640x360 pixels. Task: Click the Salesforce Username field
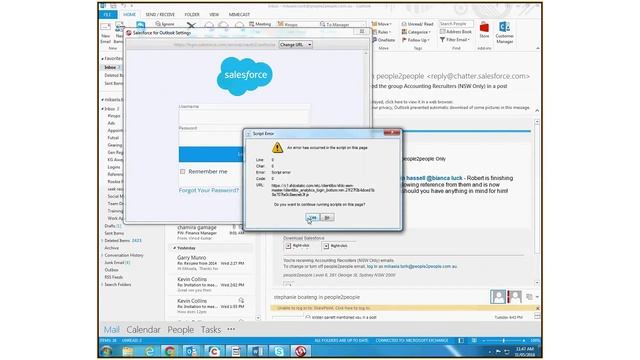point(244,117)
